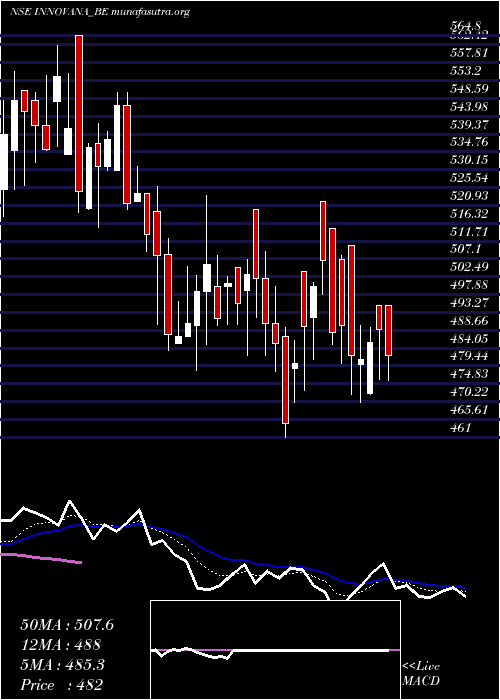This screenshot has height=700, width=500.
Task: Select the 557.81 price axis label
Action: (x=469, y=54)
